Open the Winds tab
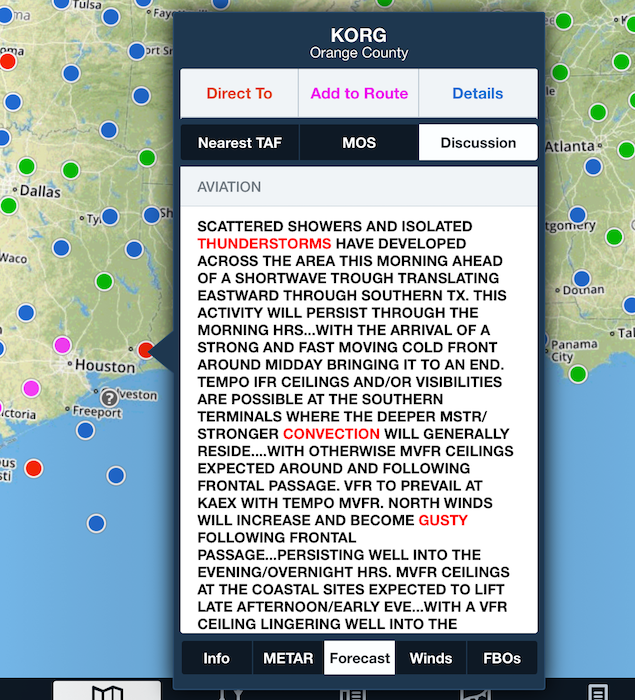The width and height of the screenshot is (635, 700). (431, 658)
